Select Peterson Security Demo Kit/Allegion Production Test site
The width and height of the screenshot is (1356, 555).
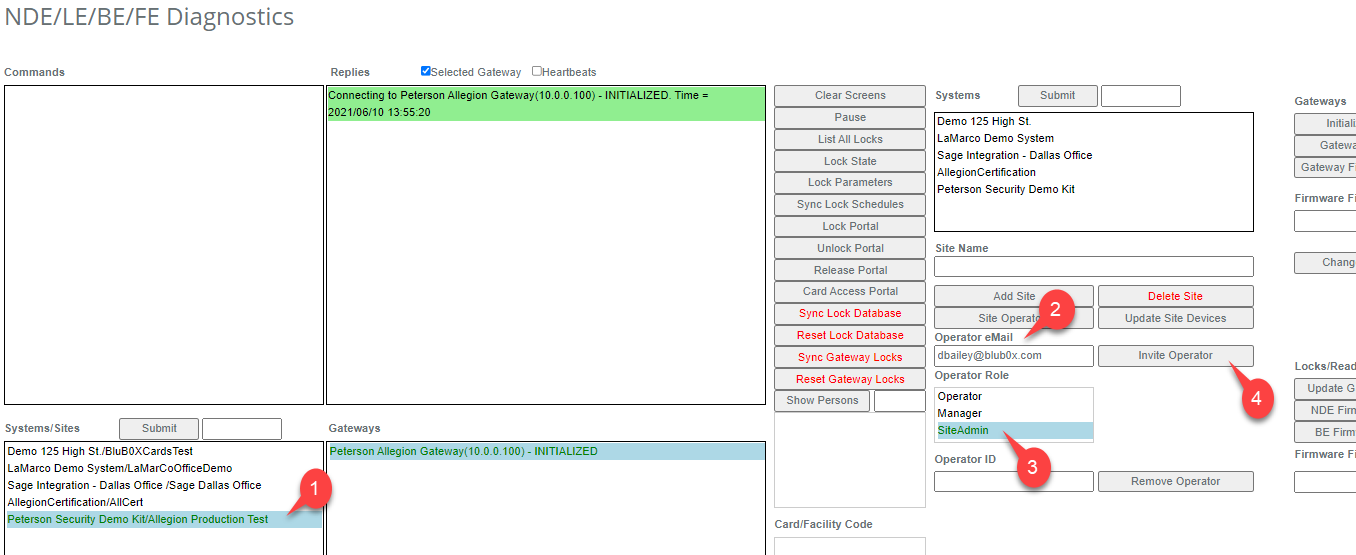pyautogui.click(x=138, y=520)
